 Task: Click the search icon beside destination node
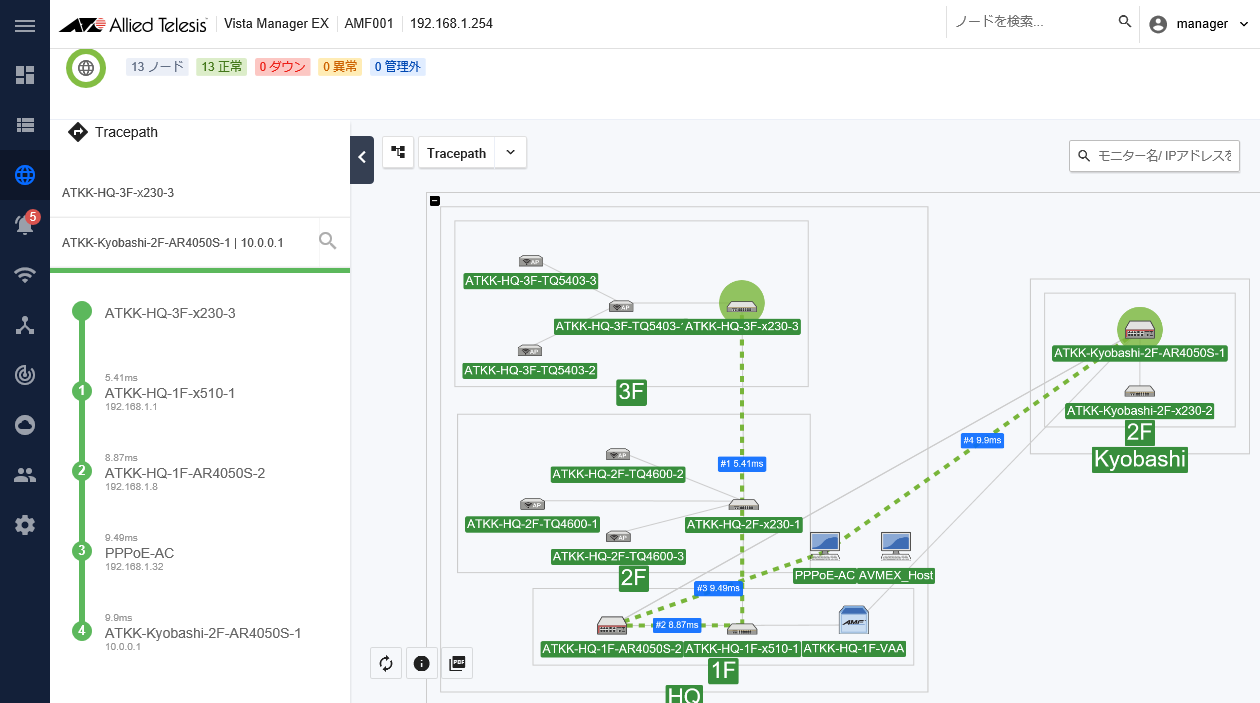click(327, 240)
